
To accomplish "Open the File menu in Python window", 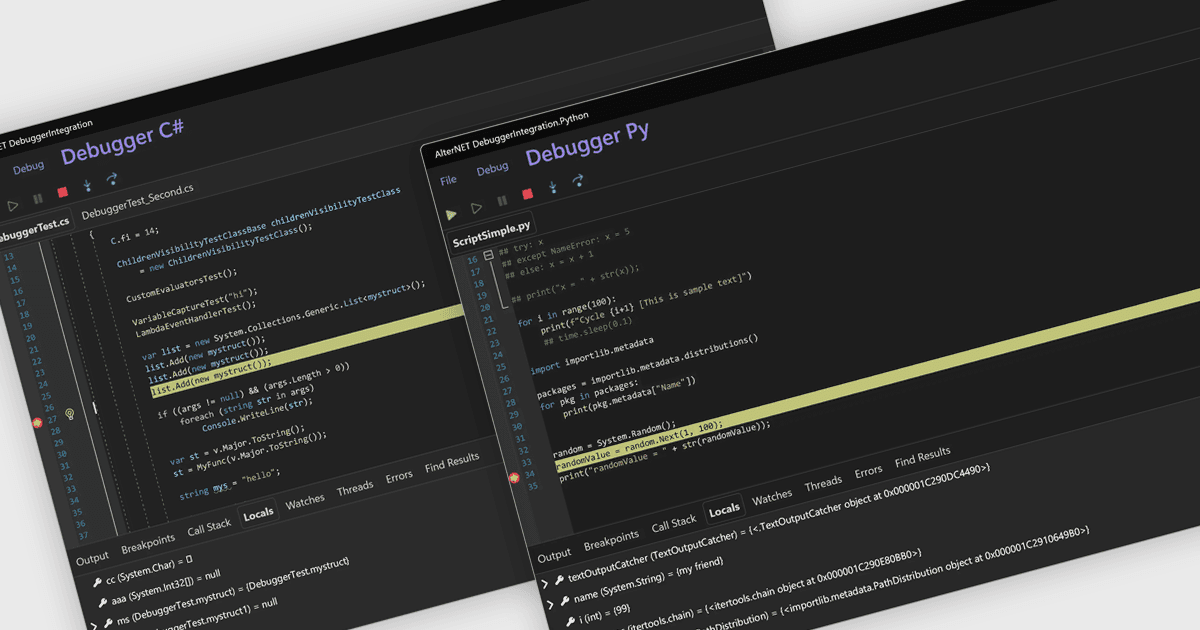I will 449,180.
